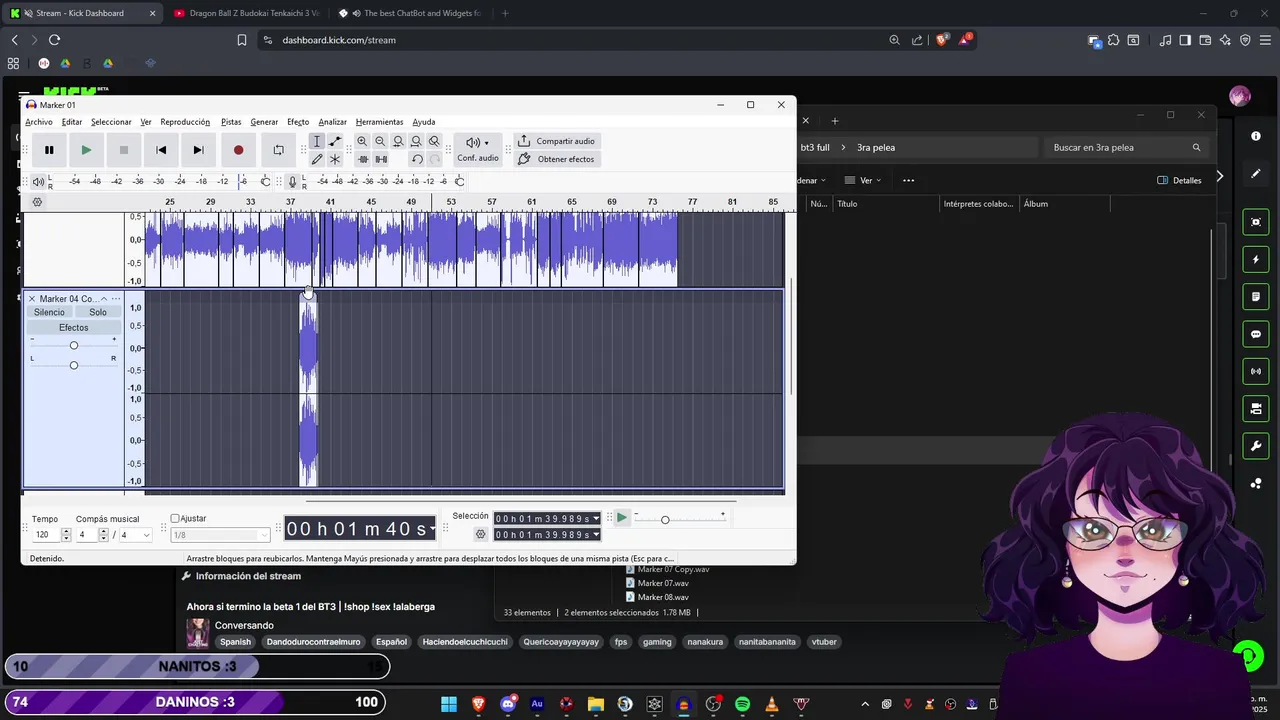Screen dimensions: 1280x720
Task: Click play-at-speed green button
Action: coord(622,518)
